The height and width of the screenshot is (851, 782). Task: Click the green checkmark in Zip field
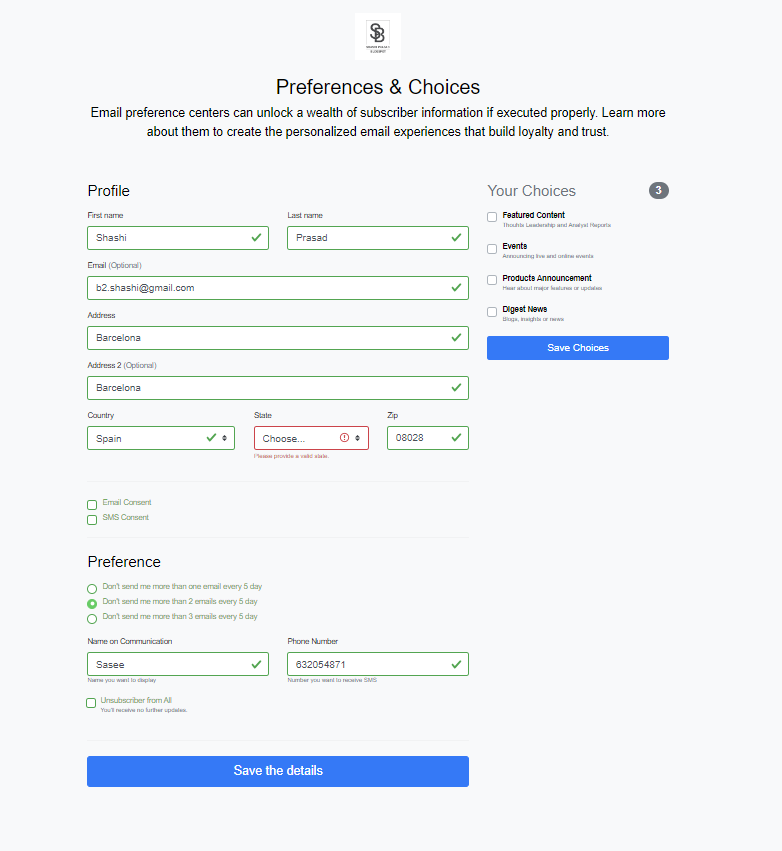pos(456,437)
